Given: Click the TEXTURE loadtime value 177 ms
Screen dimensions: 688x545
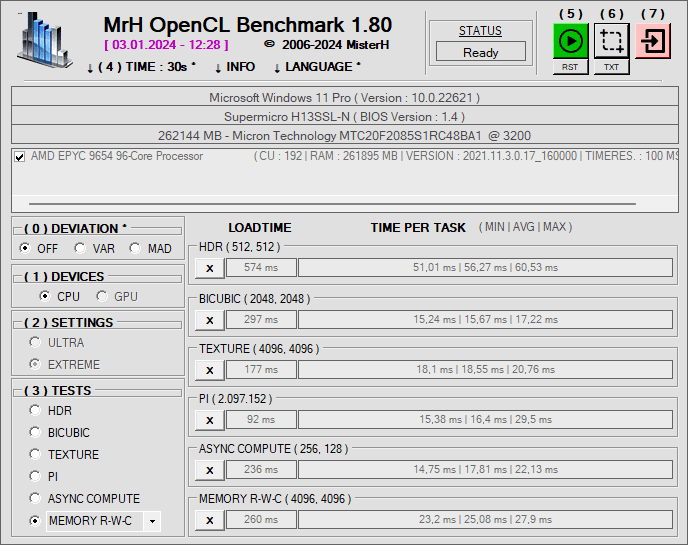Looking at the screenshot, I should (x=261, y=370).
